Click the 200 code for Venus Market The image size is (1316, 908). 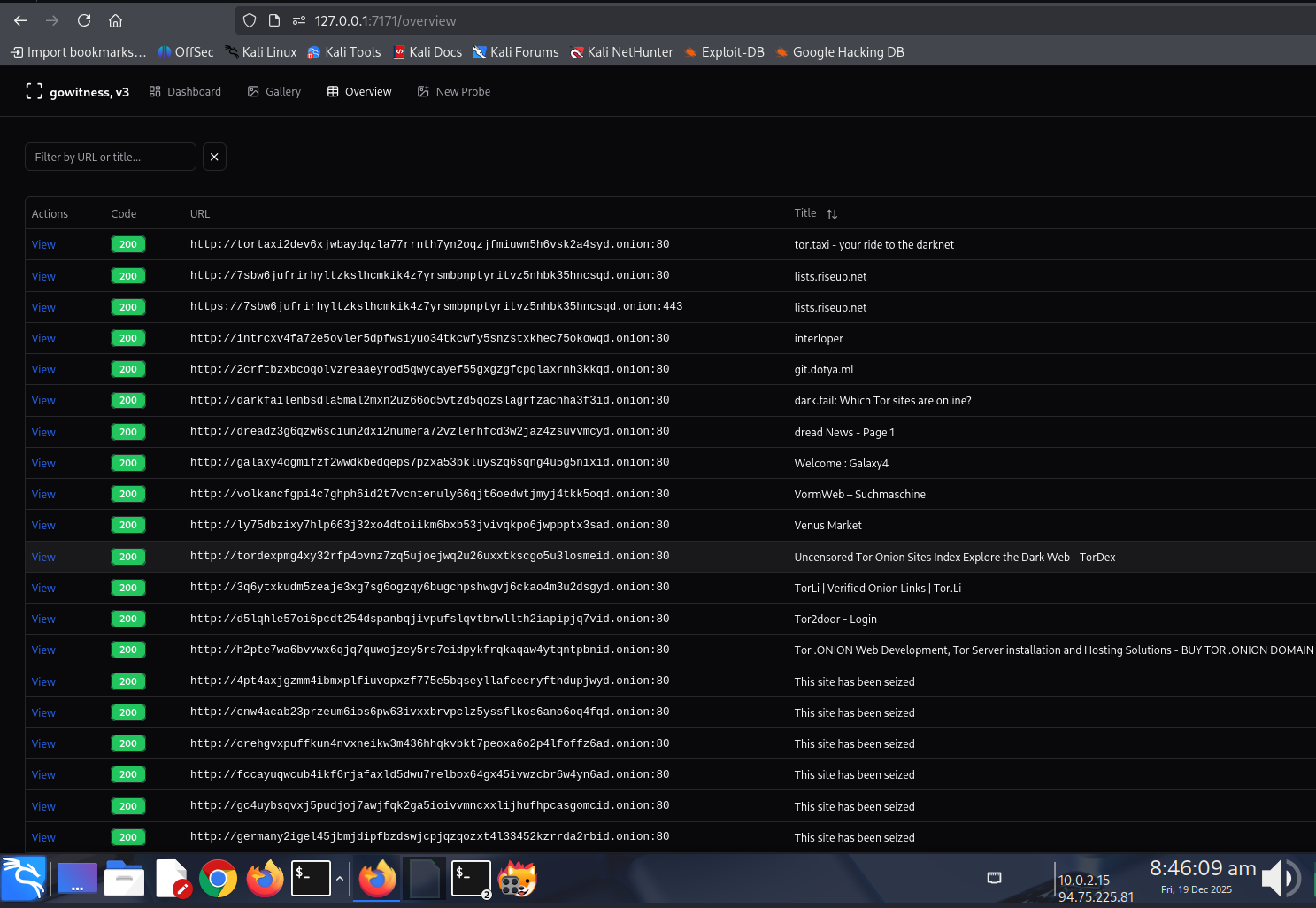click(128, 525)
